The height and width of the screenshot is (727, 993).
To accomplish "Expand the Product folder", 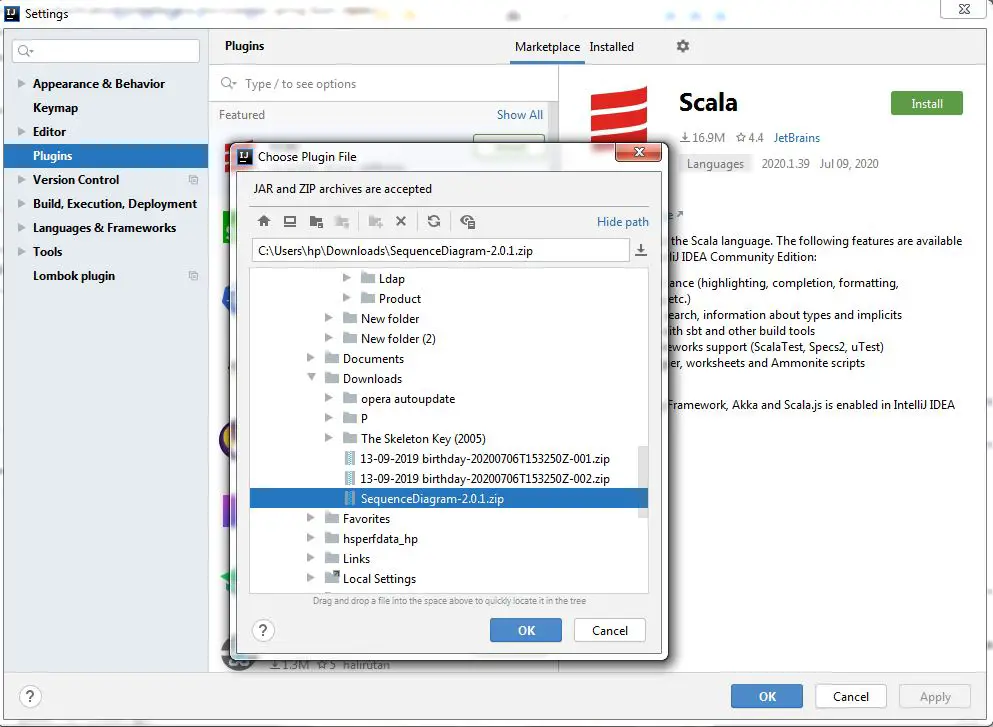I will tap(346, 298).
